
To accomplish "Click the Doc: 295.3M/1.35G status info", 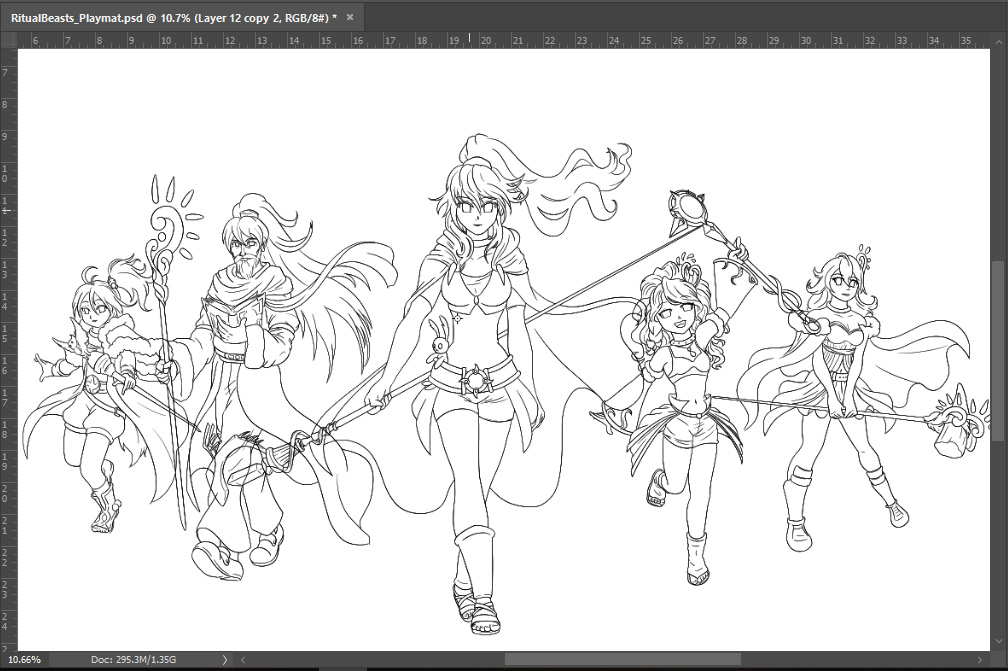I will pos(134,659).
